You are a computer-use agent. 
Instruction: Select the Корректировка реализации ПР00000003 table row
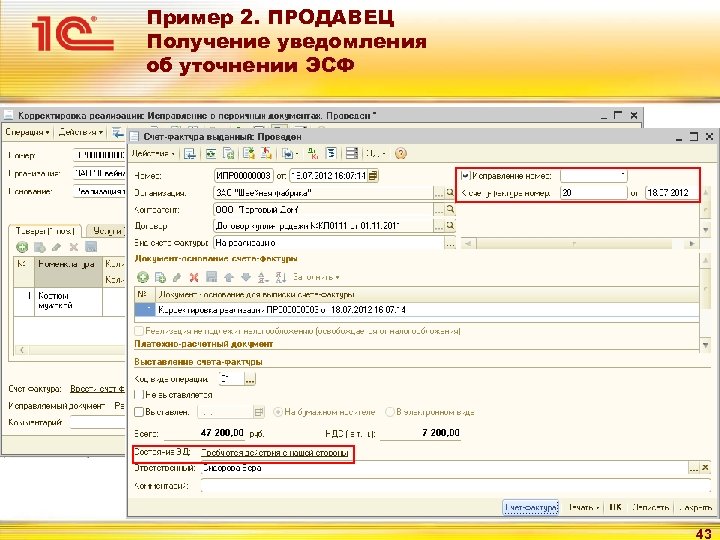(417, 310)
